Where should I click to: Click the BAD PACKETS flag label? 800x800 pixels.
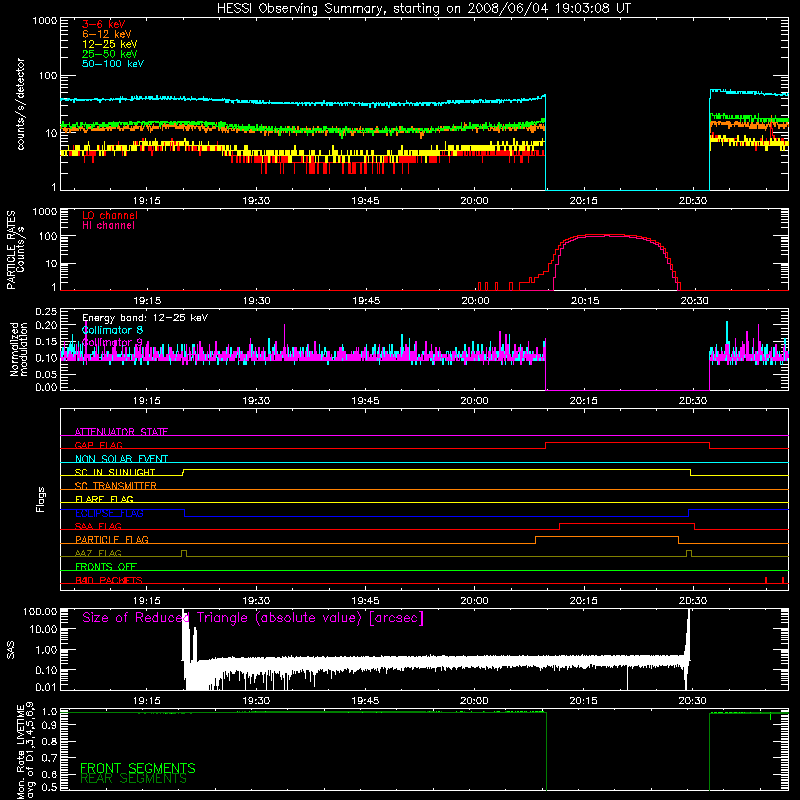[109, 580]
